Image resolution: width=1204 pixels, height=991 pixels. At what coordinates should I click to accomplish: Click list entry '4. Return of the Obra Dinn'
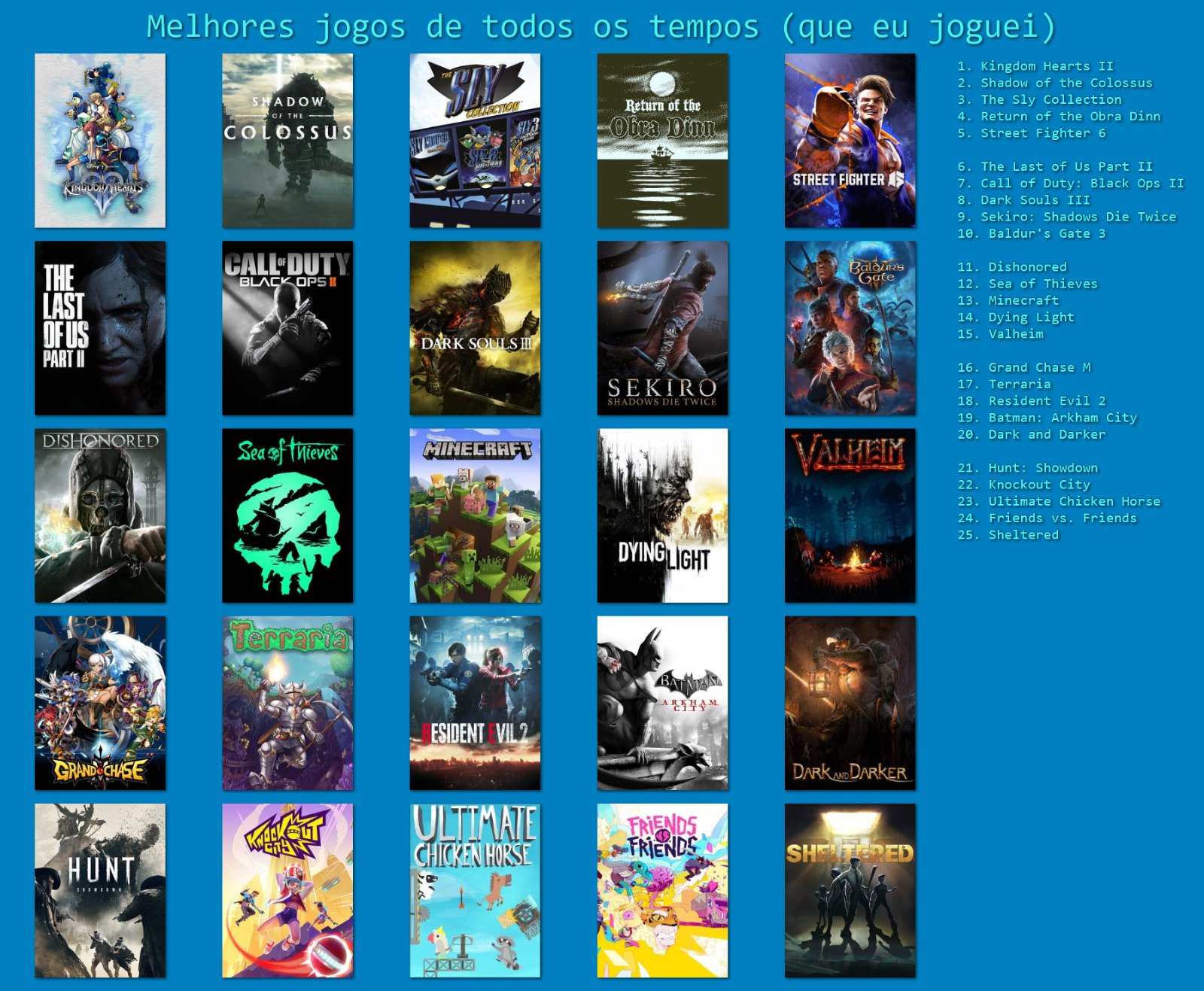1059,116
